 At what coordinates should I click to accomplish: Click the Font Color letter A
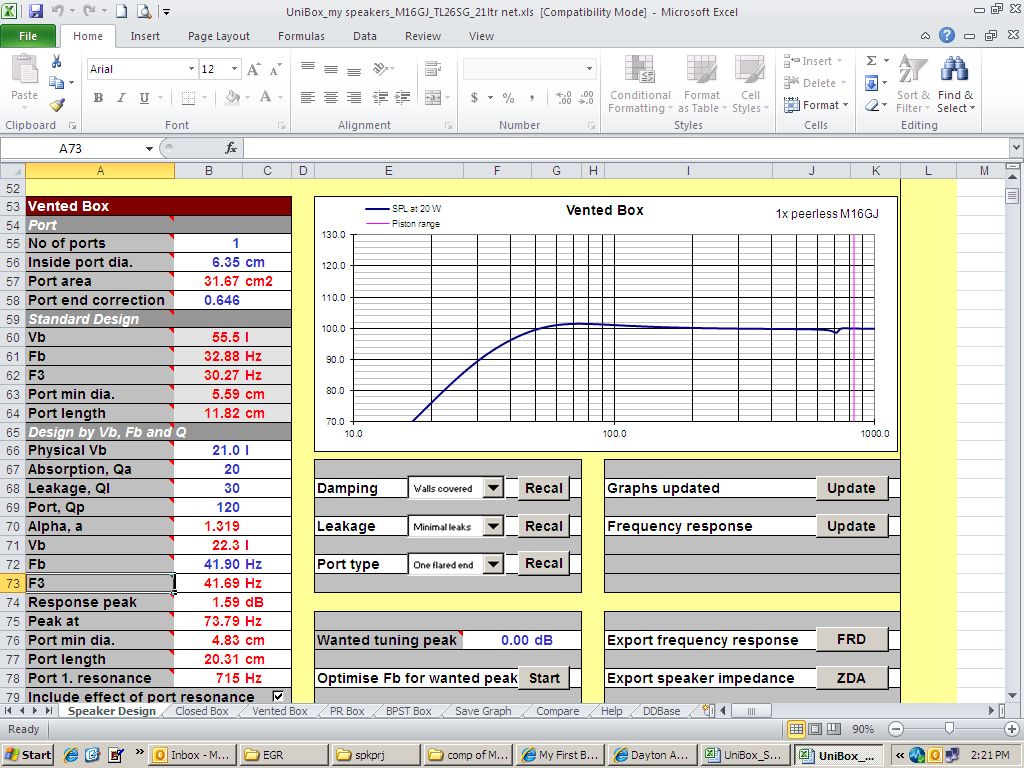point(265,98)
